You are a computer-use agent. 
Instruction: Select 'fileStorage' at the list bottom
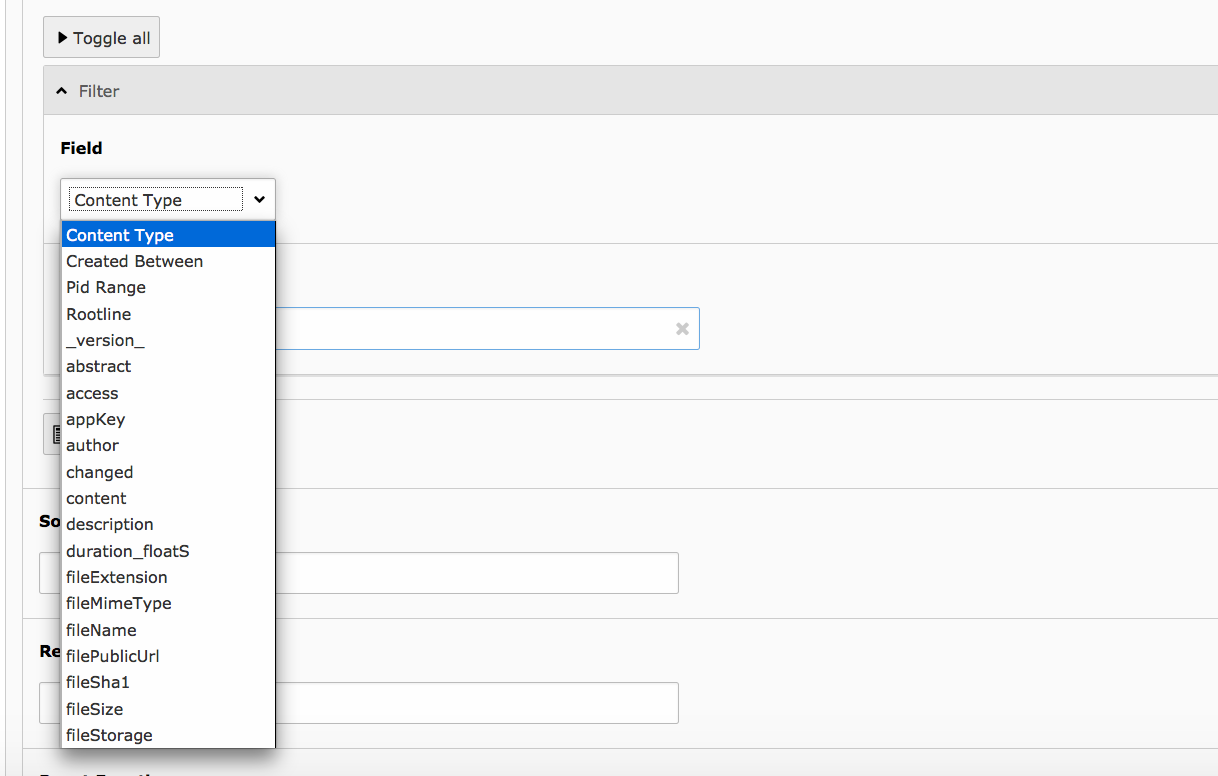109,735
